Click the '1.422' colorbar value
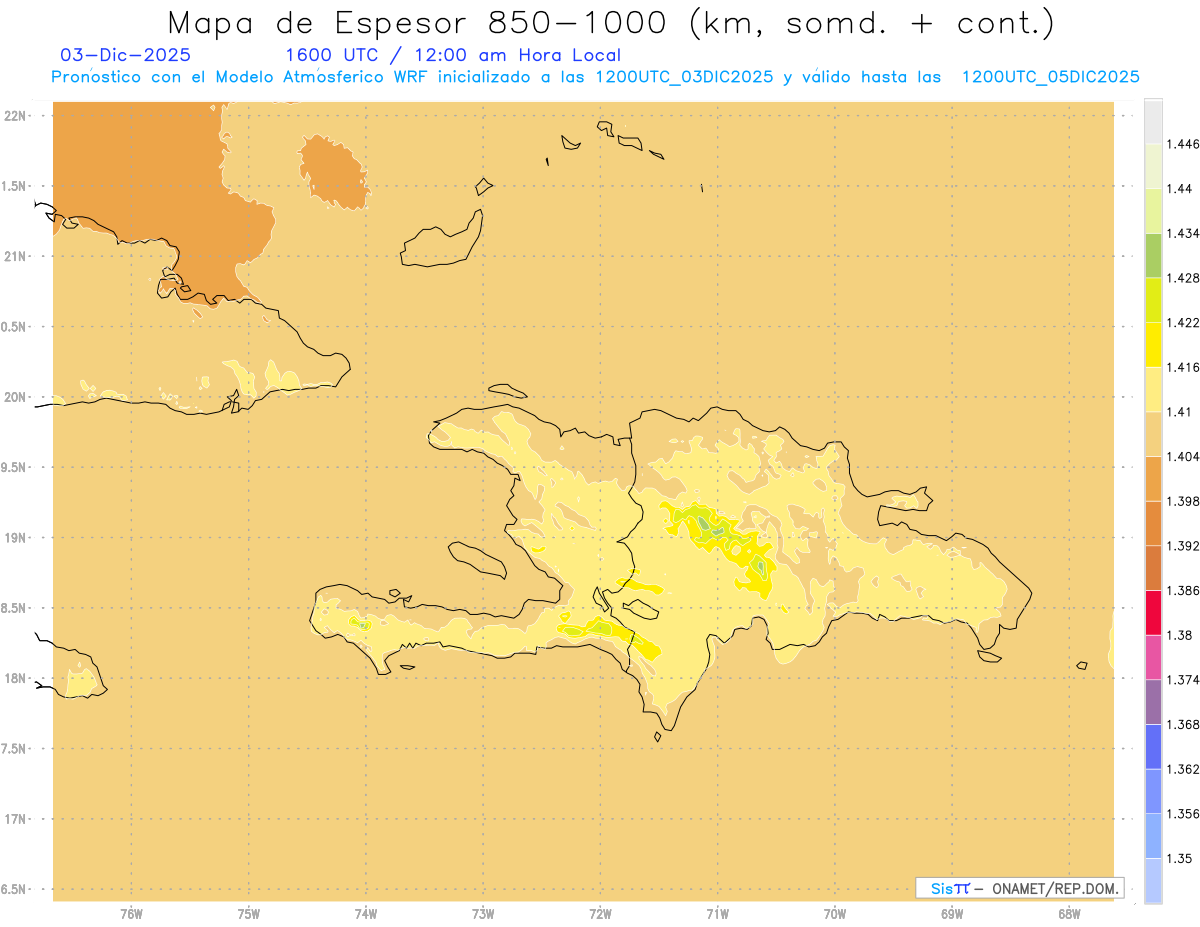This screenshot has width=1200, height=927. [x=1185, y=322]
